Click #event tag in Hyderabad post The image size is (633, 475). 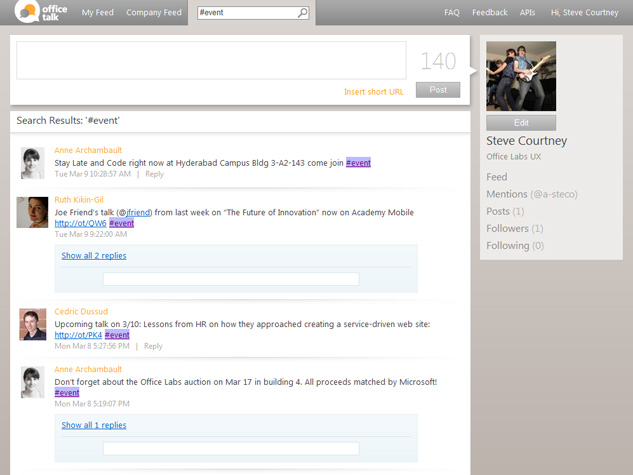(358, 163)
